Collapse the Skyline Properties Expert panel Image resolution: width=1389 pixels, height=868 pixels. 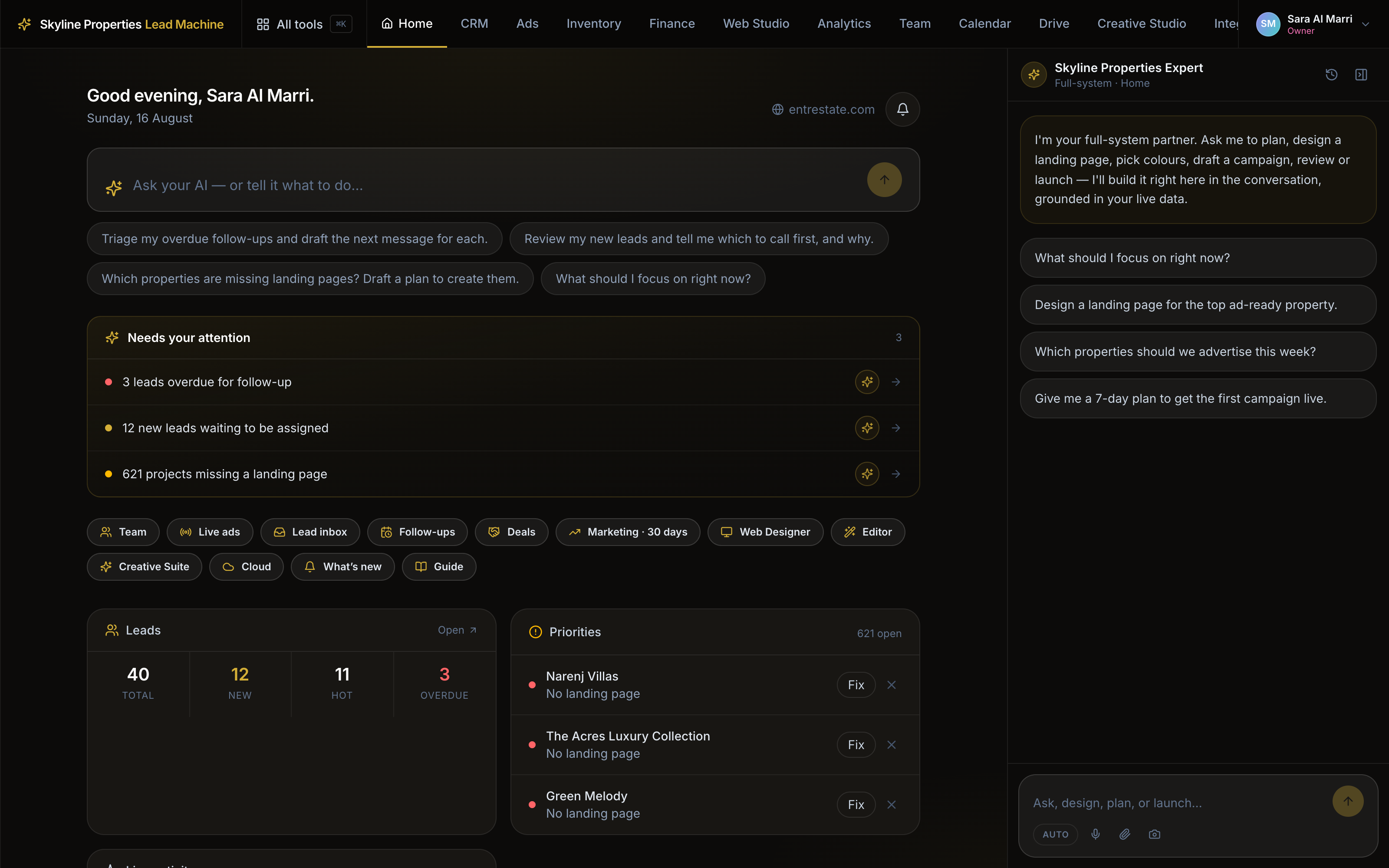tap(1361, 75)
